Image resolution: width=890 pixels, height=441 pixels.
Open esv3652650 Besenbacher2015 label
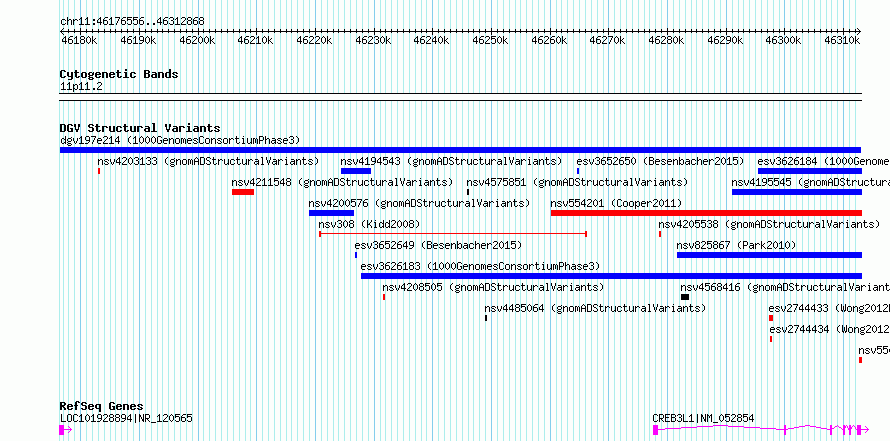click(x=660, y=161)
